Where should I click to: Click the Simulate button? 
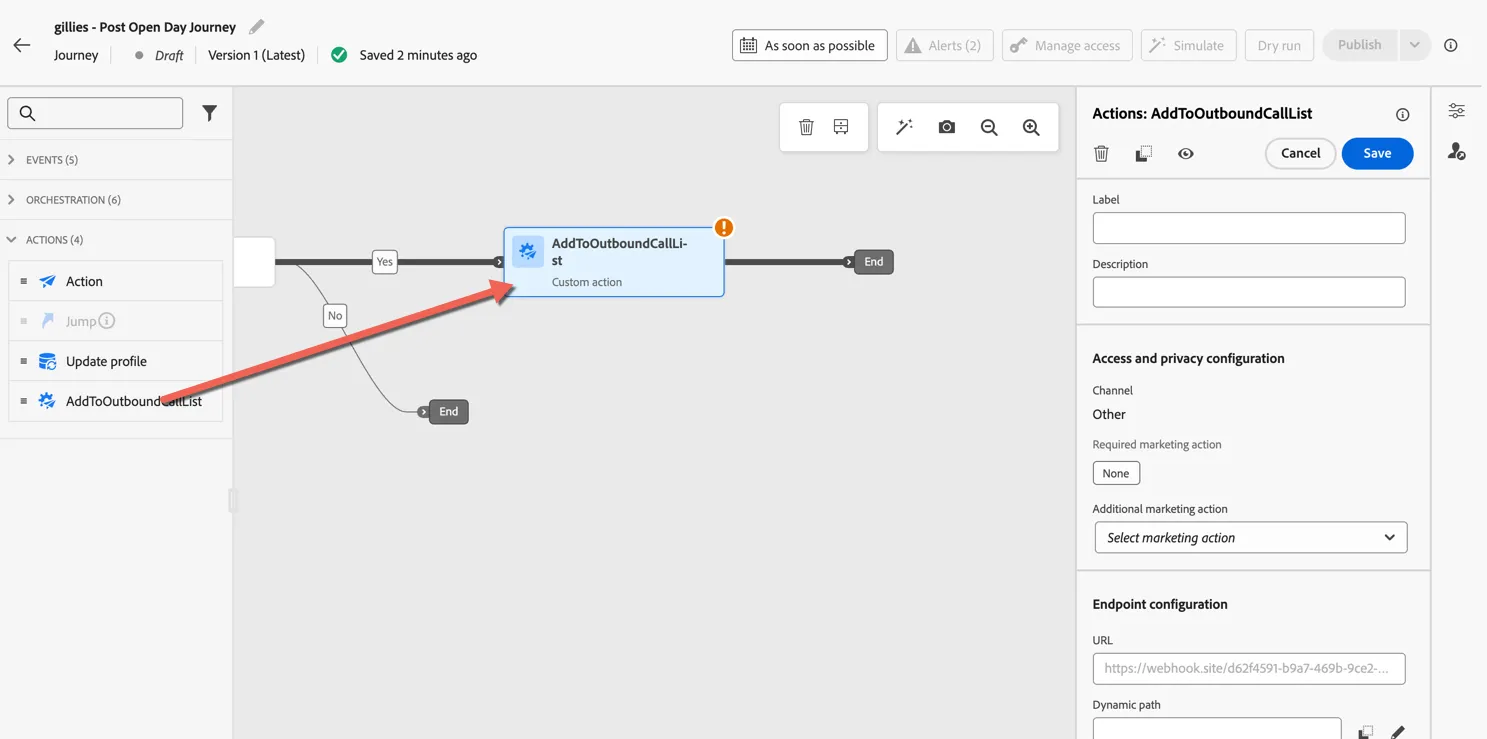tap(1188, 45)
